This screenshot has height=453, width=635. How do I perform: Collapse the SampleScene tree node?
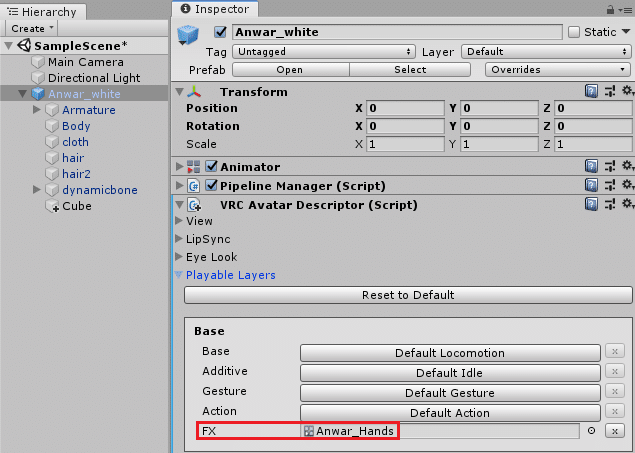click(8, 46)
